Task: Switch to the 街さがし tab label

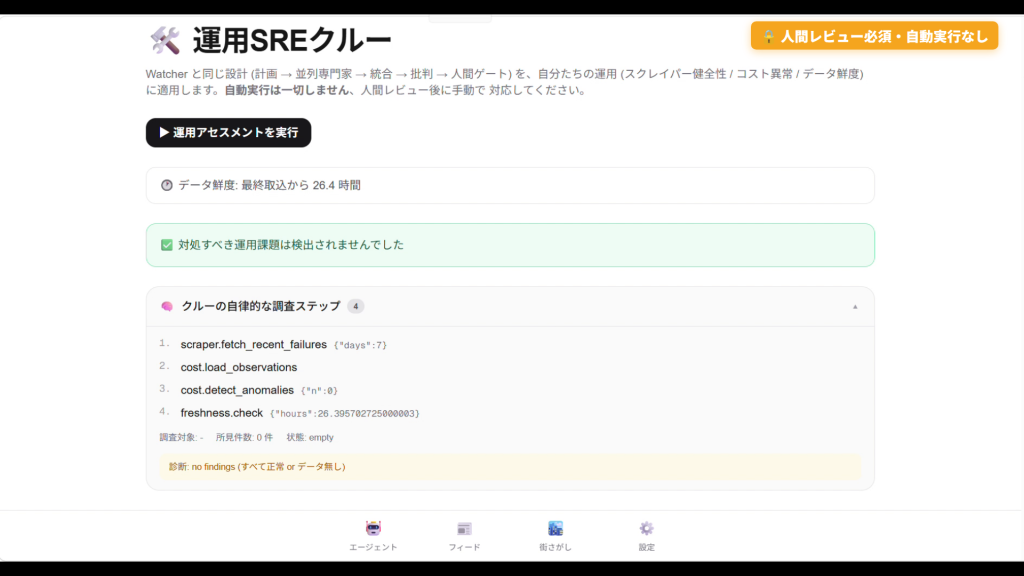Action: [x=555, y=547]
